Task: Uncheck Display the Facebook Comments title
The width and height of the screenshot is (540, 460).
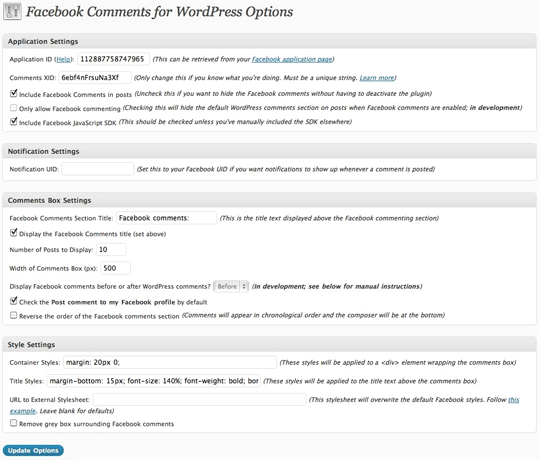Action: (x=13, y=233)
